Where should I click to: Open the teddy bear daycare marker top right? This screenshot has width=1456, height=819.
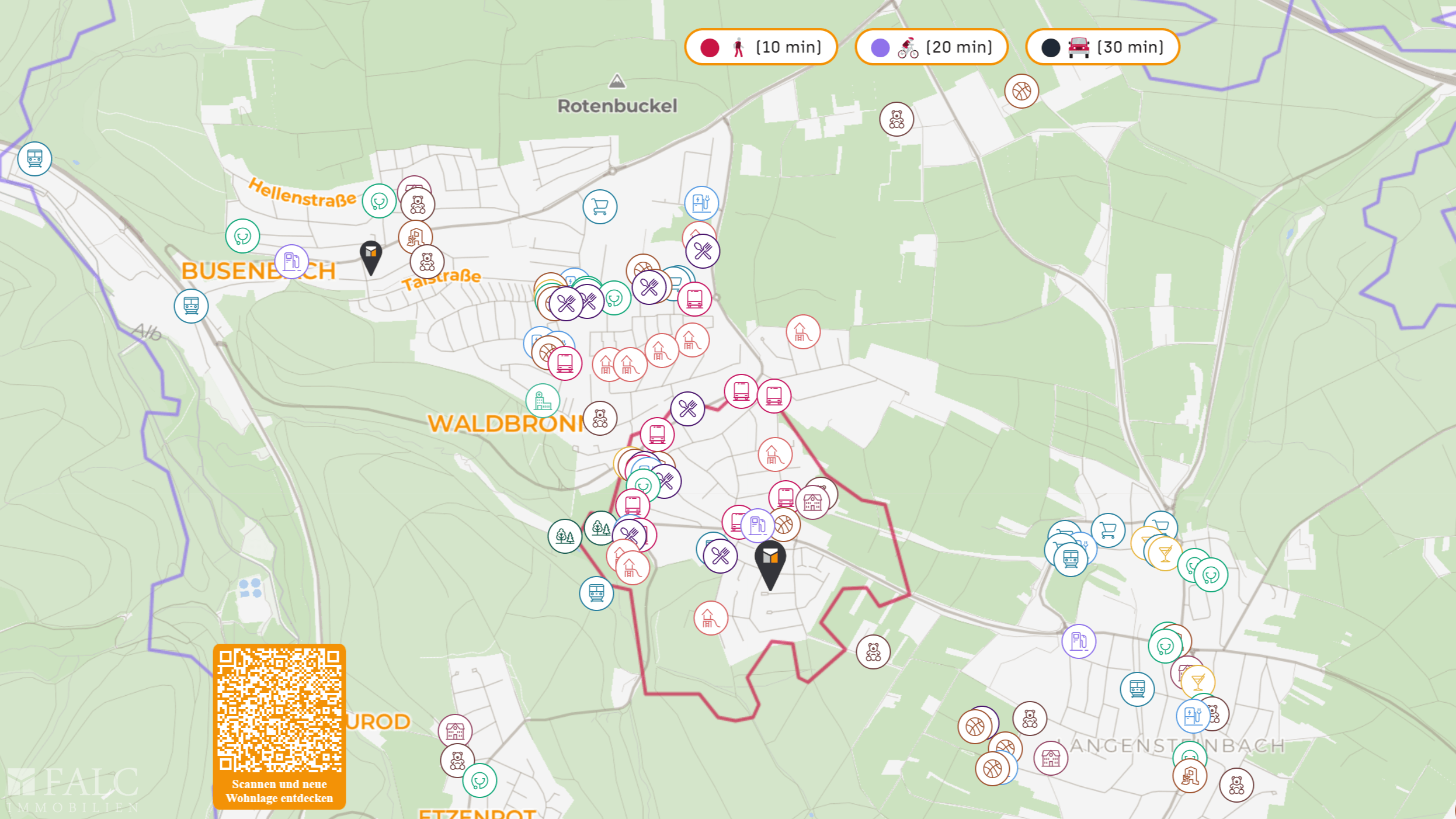click(896, 119)
